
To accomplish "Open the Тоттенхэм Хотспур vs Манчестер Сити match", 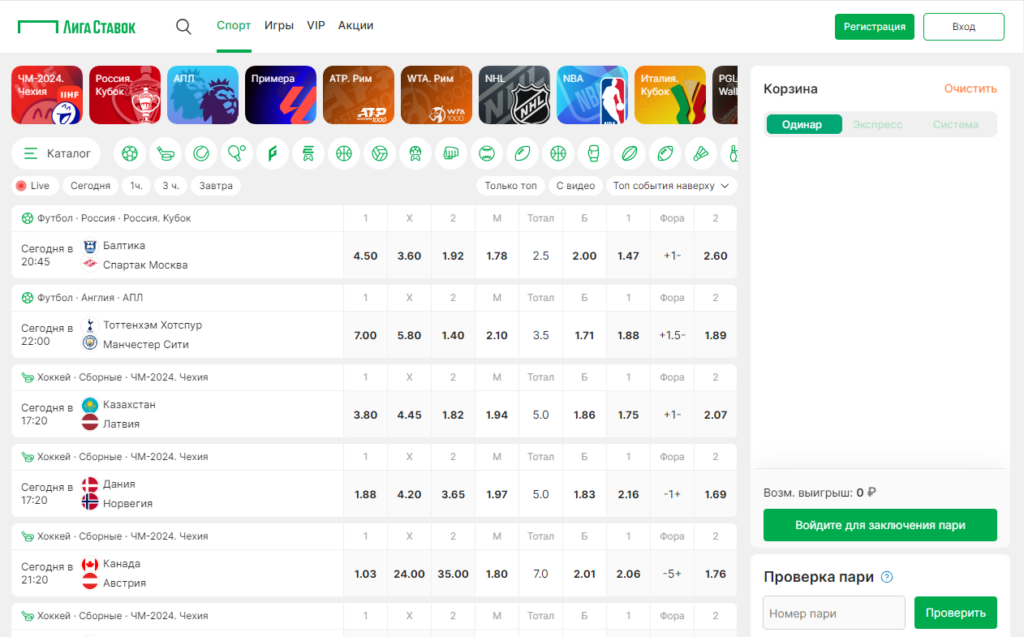I will [x=177, y=335].
